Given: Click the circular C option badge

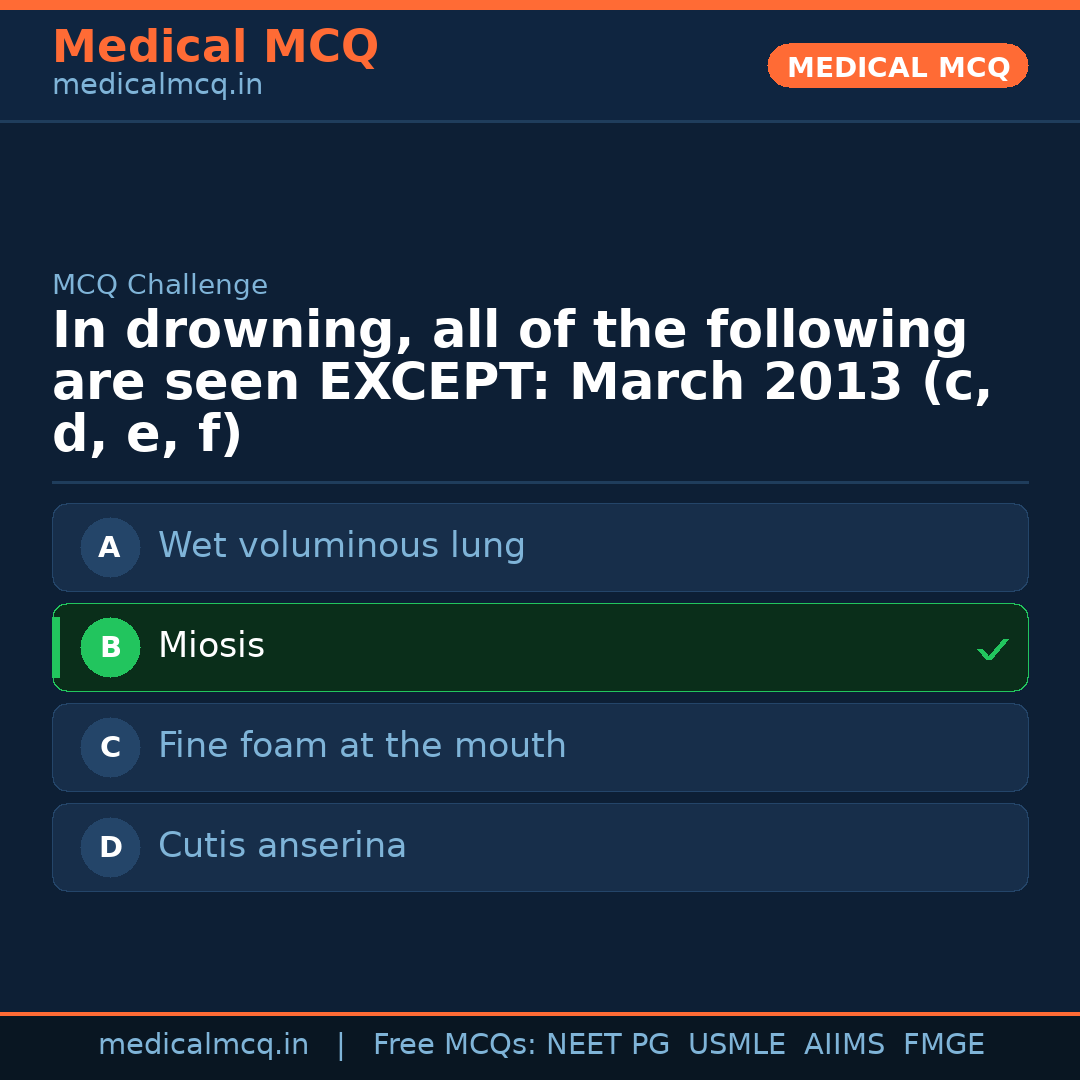Looking at the screenshot, I should tap(110, 747).
